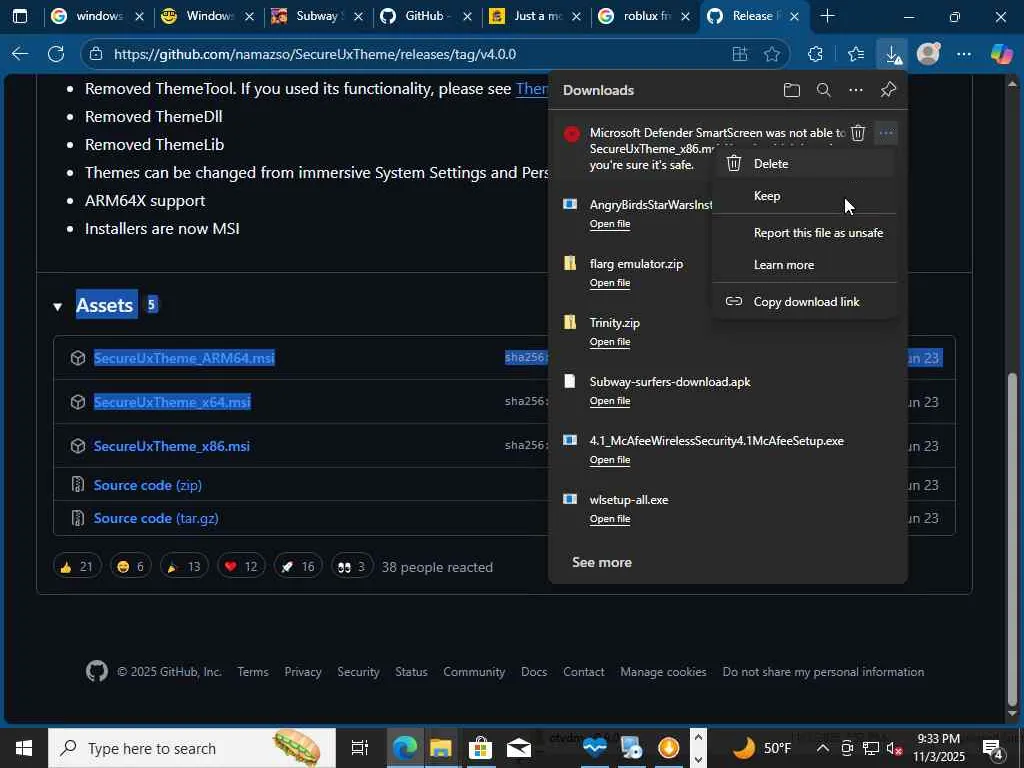The image size is (1024, 768).
Task: Click See more in Downloads
Action: pyautogui.click(x=601, y=562)
